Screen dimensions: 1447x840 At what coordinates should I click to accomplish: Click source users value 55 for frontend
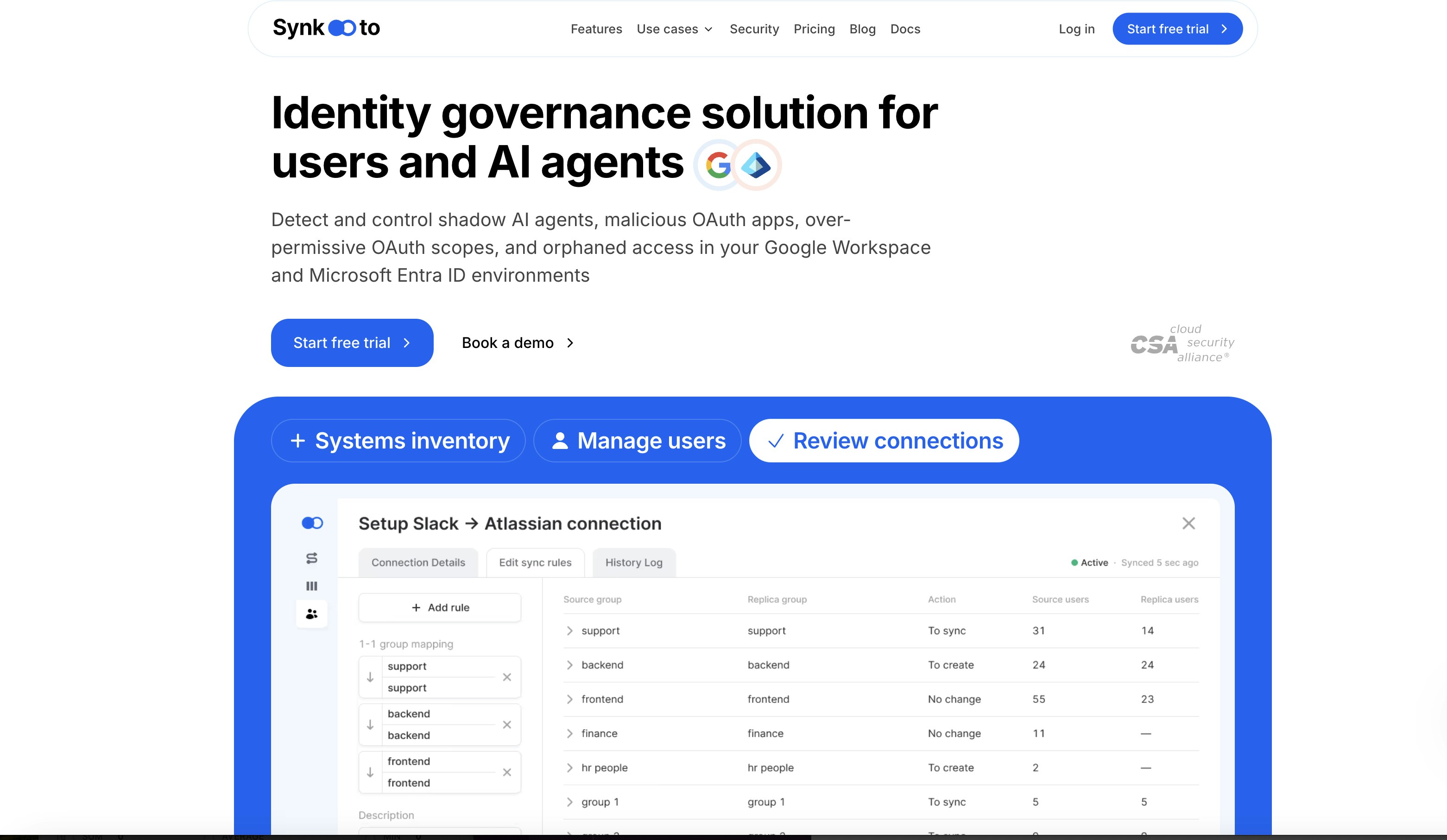1039,699
